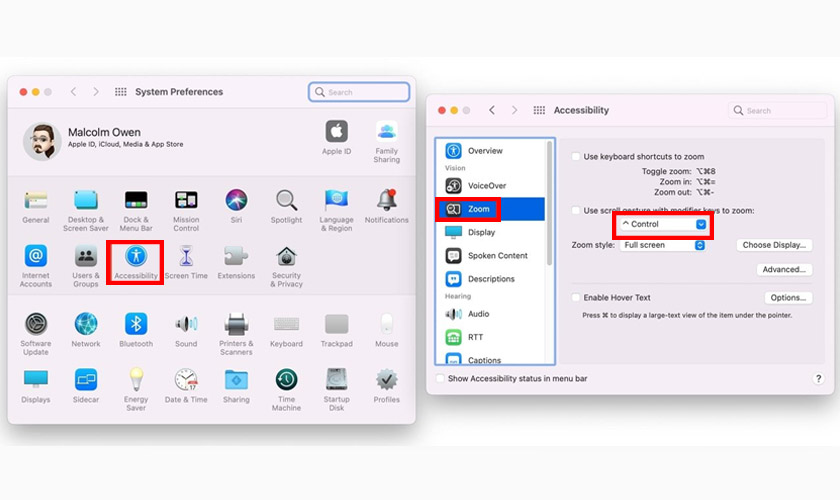
Task: Select Zoom in Accessibility sidebar
Action: pos(491,209)
